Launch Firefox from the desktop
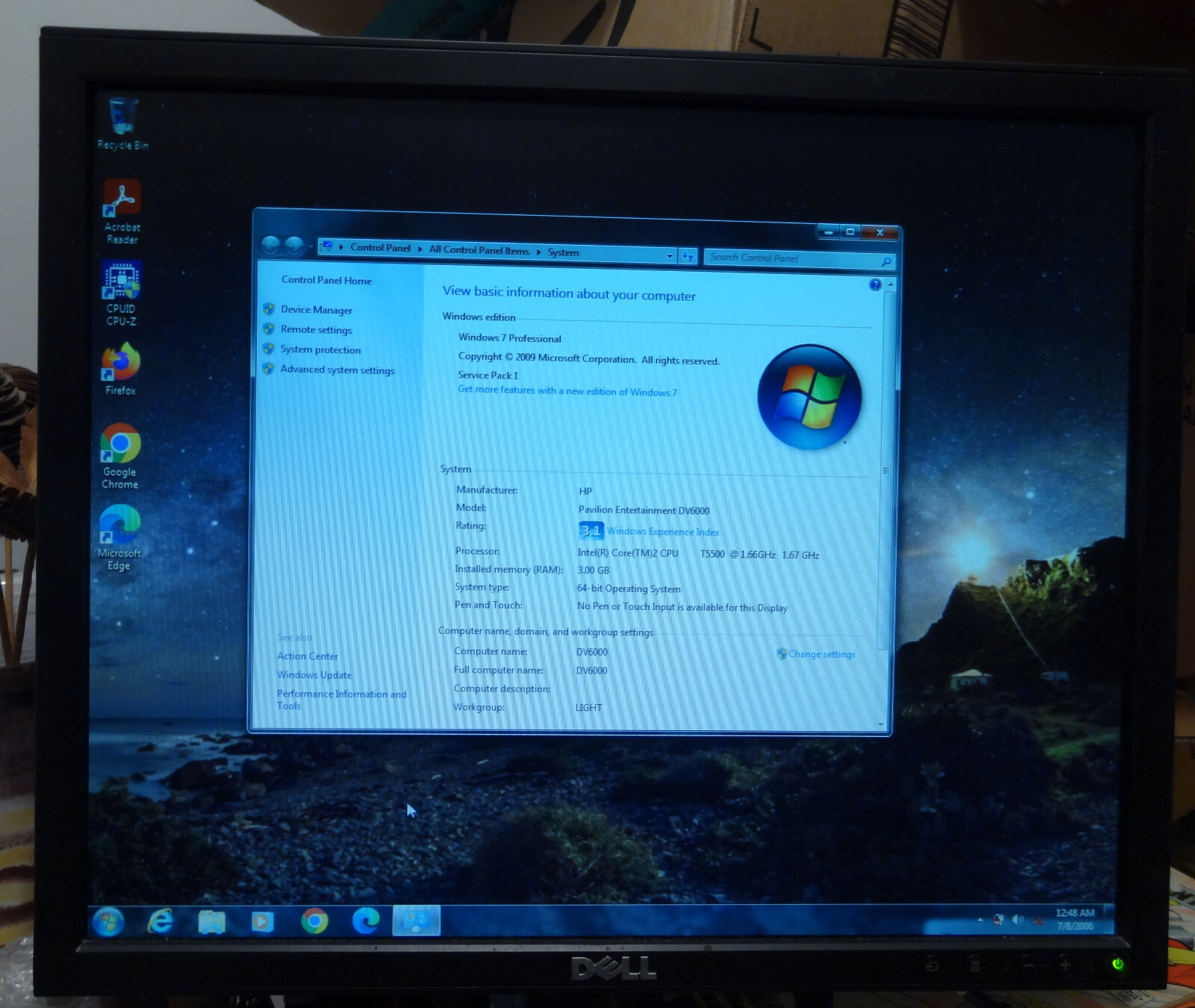Viewport: 1195px width, 1008px height. point(121,369)
